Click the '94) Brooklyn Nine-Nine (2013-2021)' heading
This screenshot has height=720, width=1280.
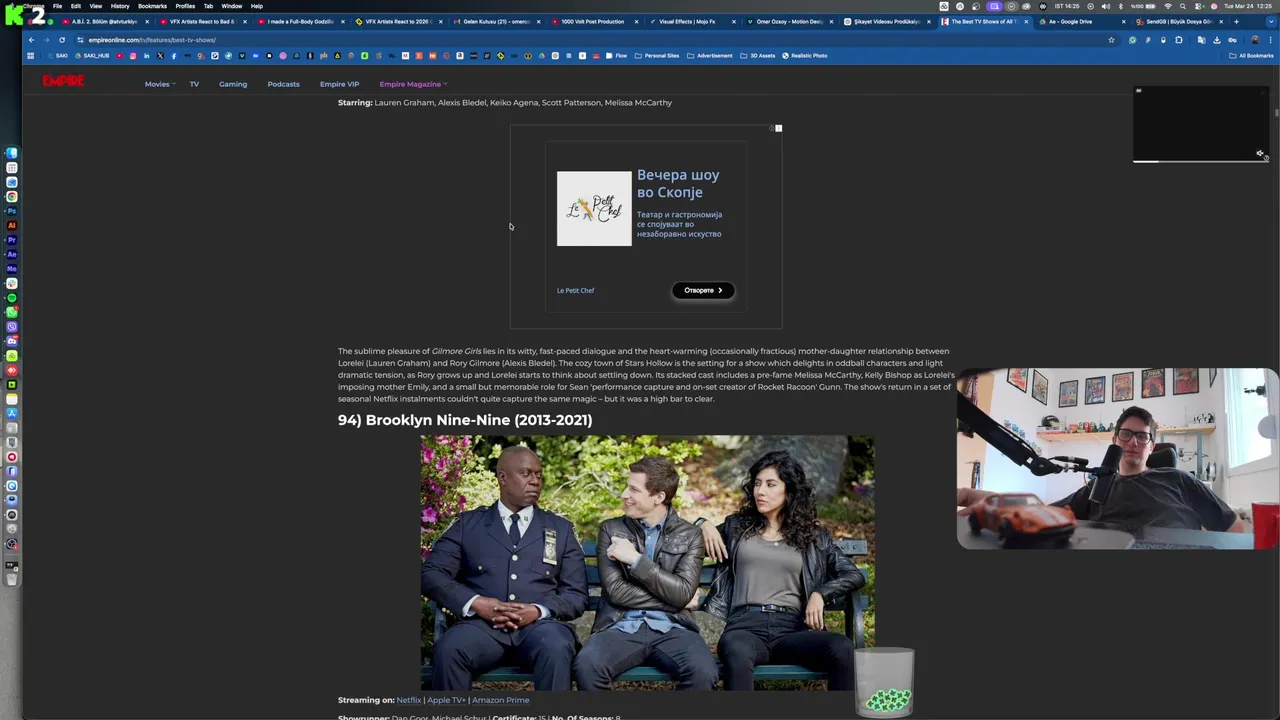tap(465, 420)
